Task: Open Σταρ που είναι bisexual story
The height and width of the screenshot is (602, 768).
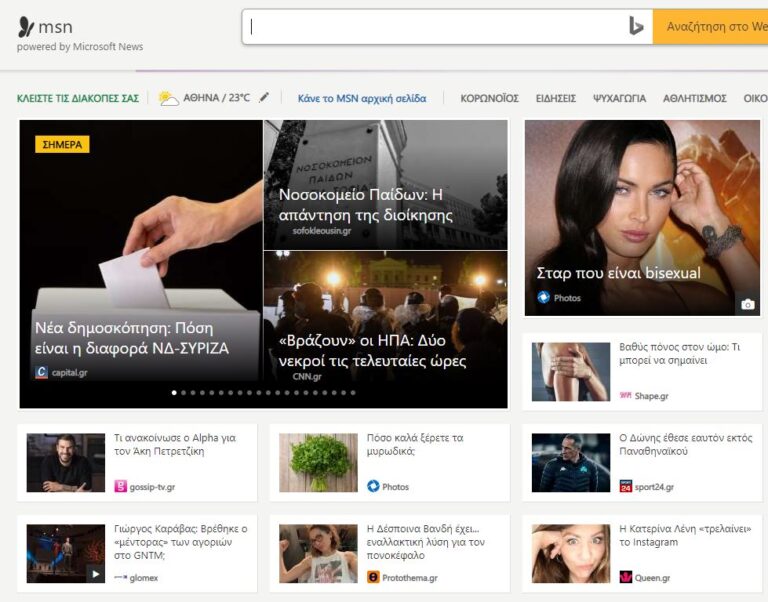Action: tap(618, 273)
